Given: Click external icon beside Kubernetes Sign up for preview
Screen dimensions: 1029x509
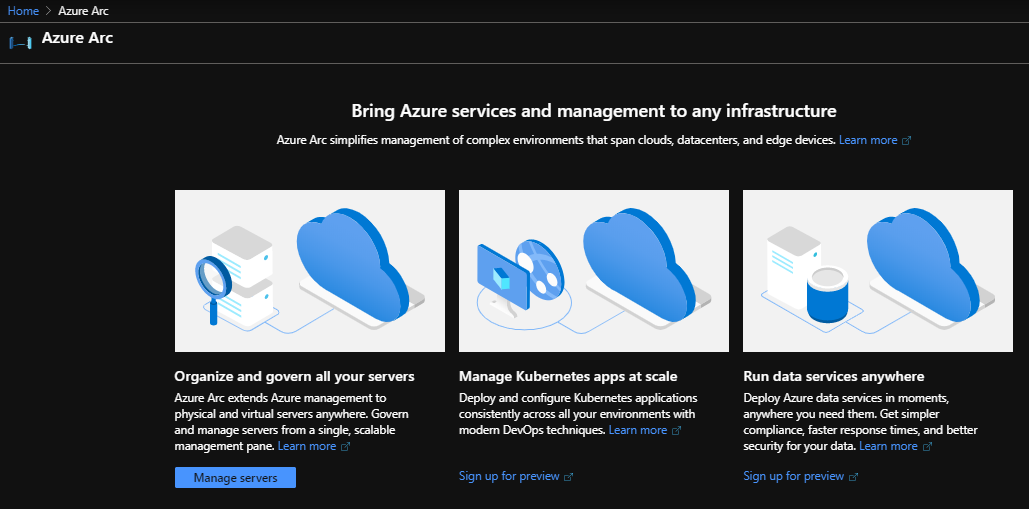Looking at the screenshot, I should (569, 477).
